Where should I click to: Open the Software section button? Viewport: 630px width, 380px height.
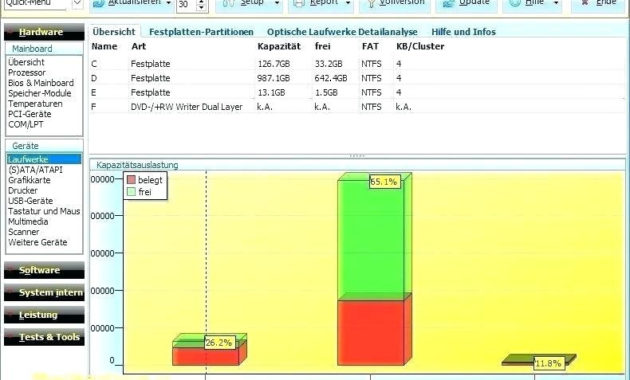tap(44, 270)
